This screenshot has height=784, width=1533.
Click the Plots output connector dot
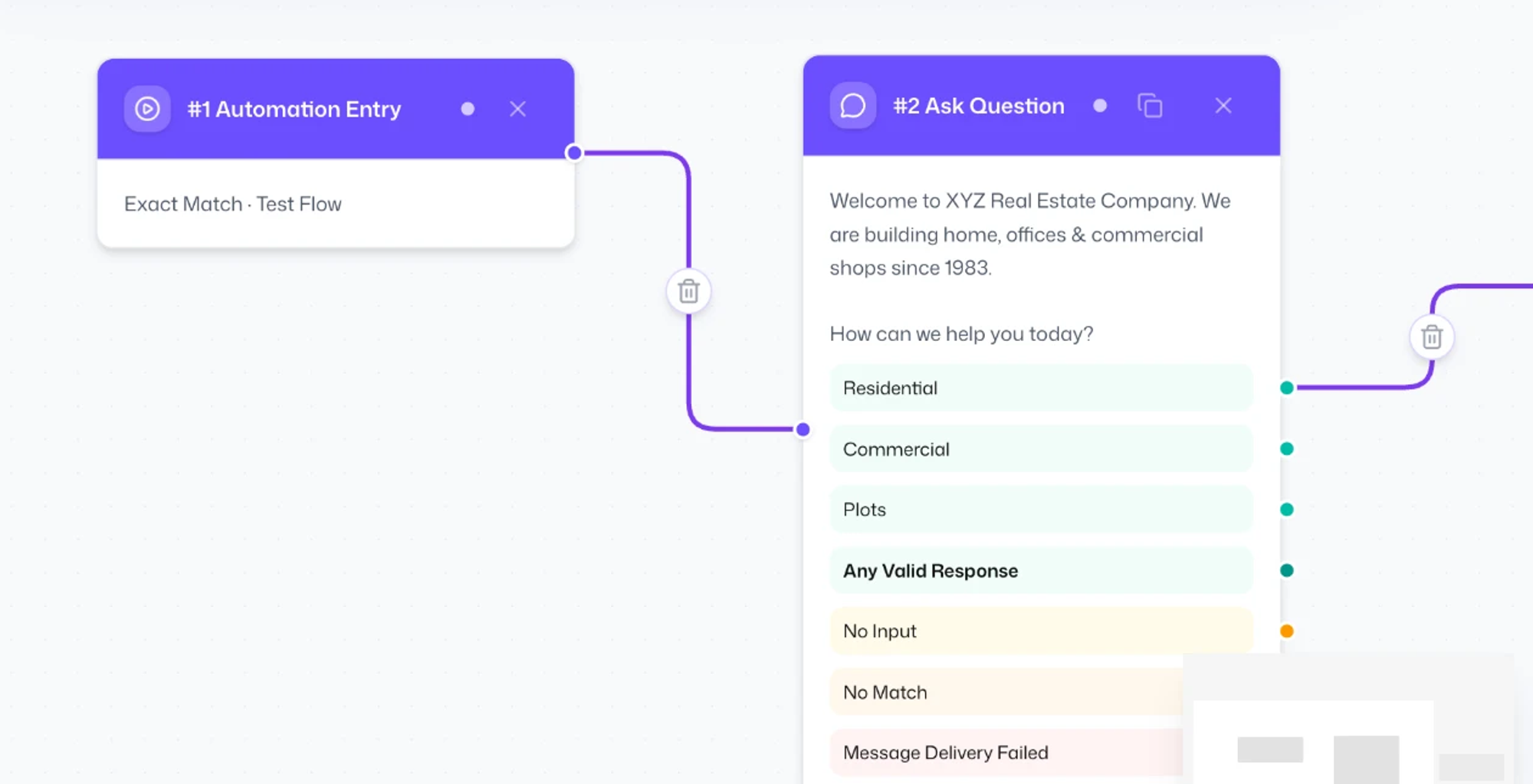click(x=1287, y=510)
